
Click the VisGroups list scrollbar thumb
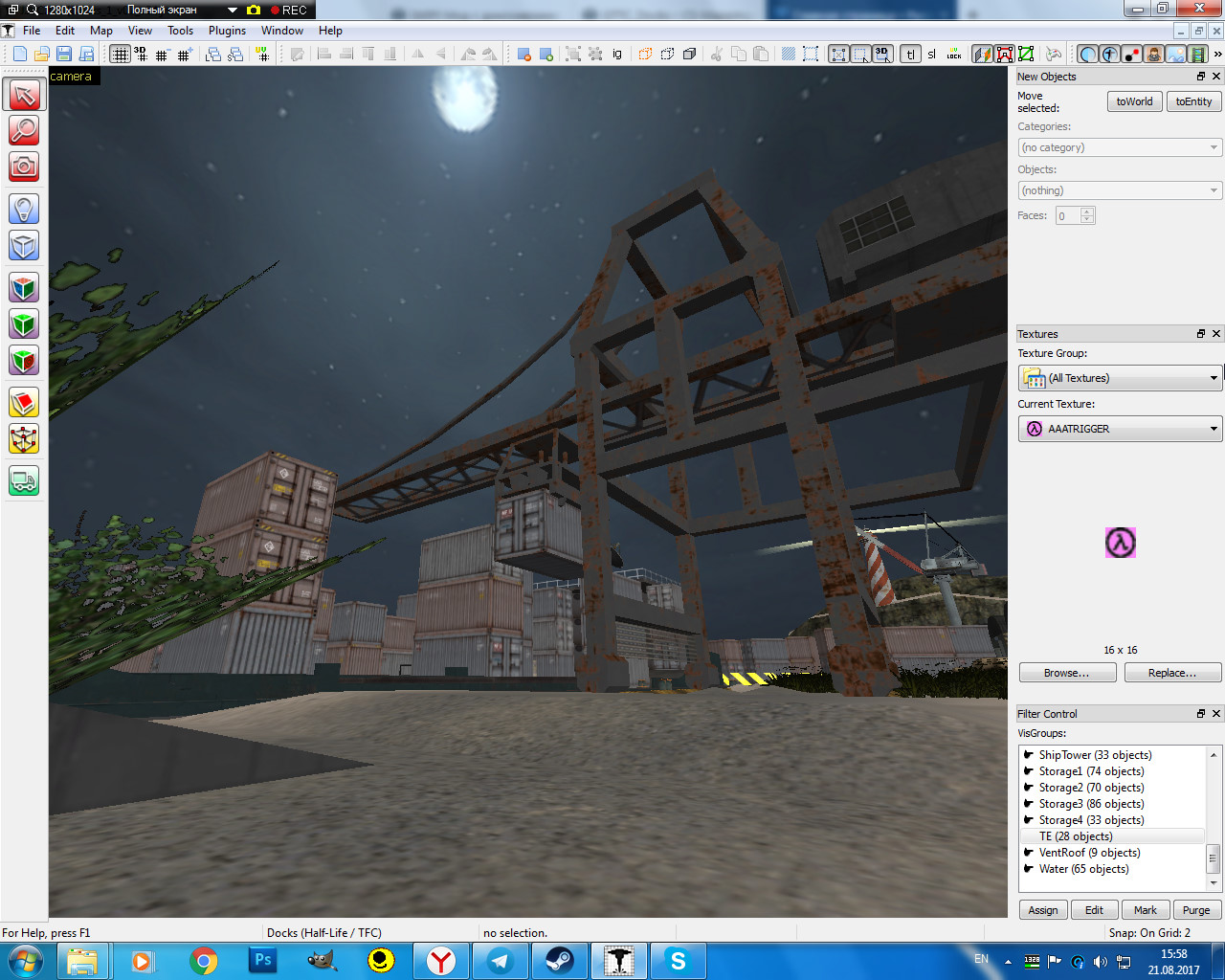(1214, 857)
